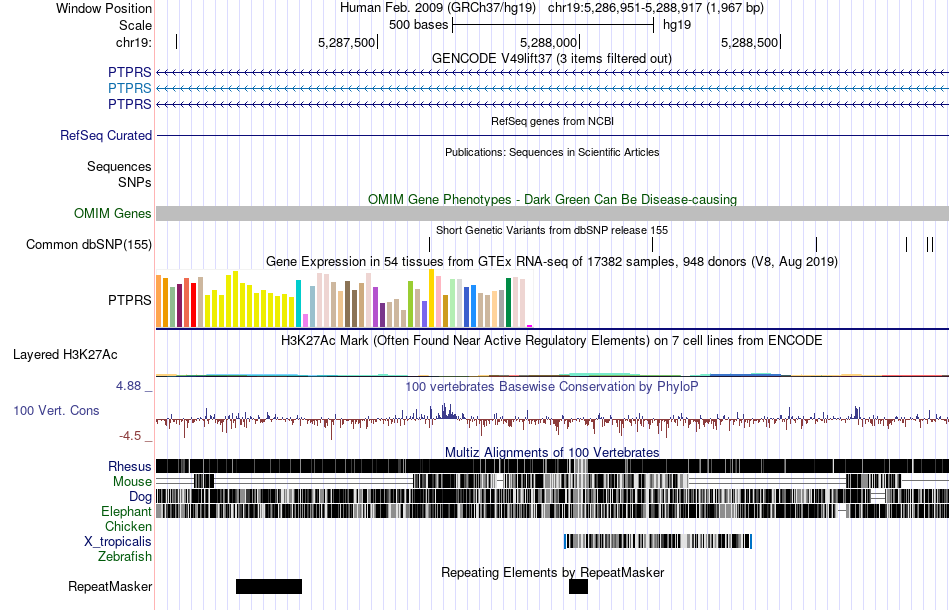This screenshot has height=610, width=950.
Task: Click the 4.88 conservation axis maximum
Action: (x=129, y=386)
